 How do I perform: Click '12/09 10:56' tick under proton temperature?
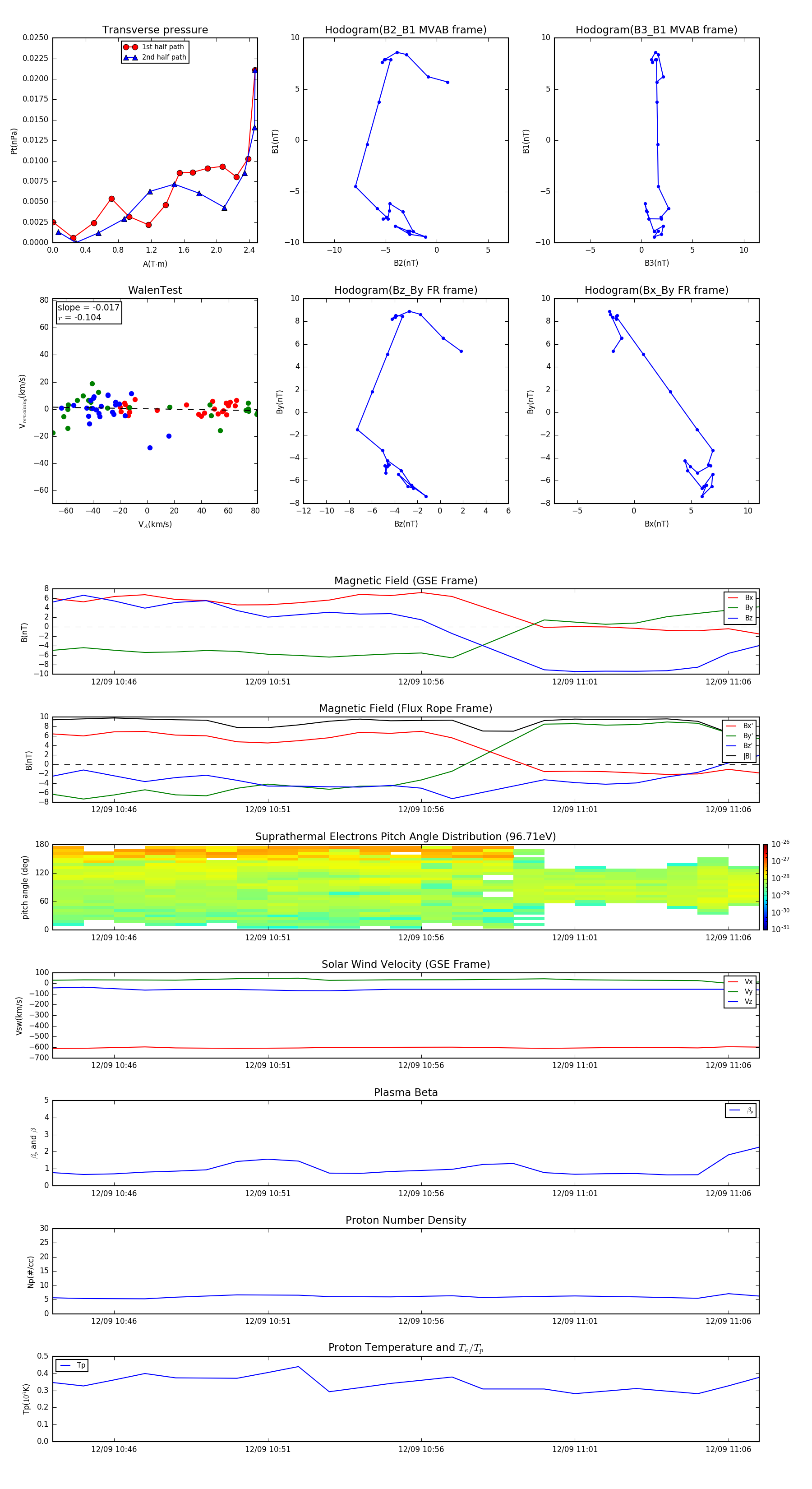[421, 1450]
